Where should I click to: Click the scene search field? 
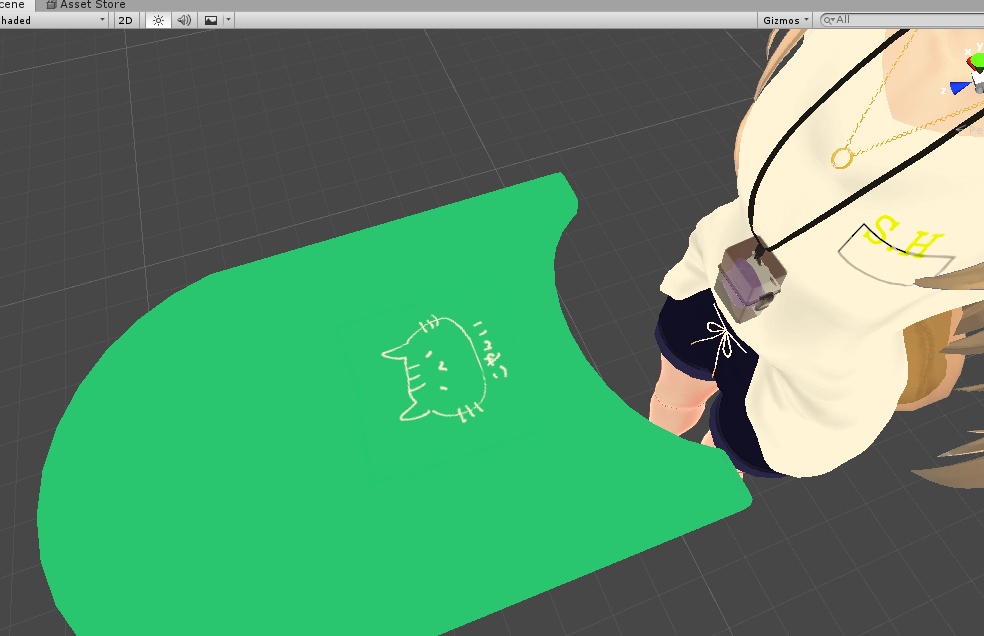[x=904, y=20]
